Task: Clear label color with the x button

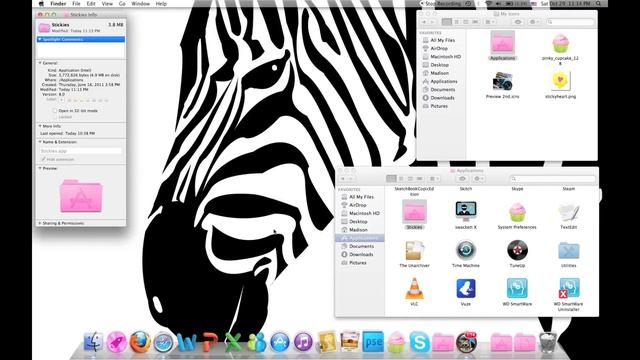Action: [62, 100]
